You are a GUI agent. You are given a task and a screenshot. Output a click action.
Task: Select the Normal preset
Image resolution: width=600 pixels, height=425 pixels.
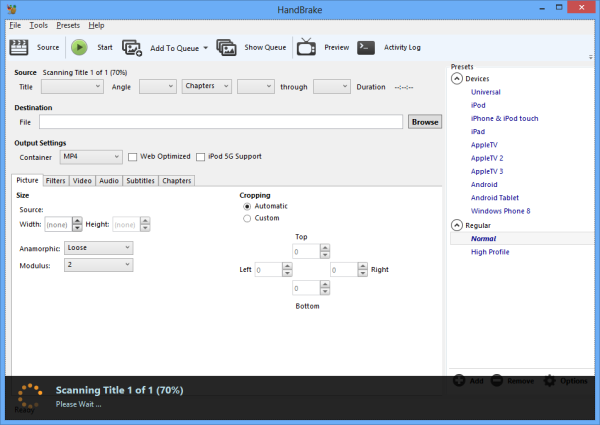pos(483,239)
